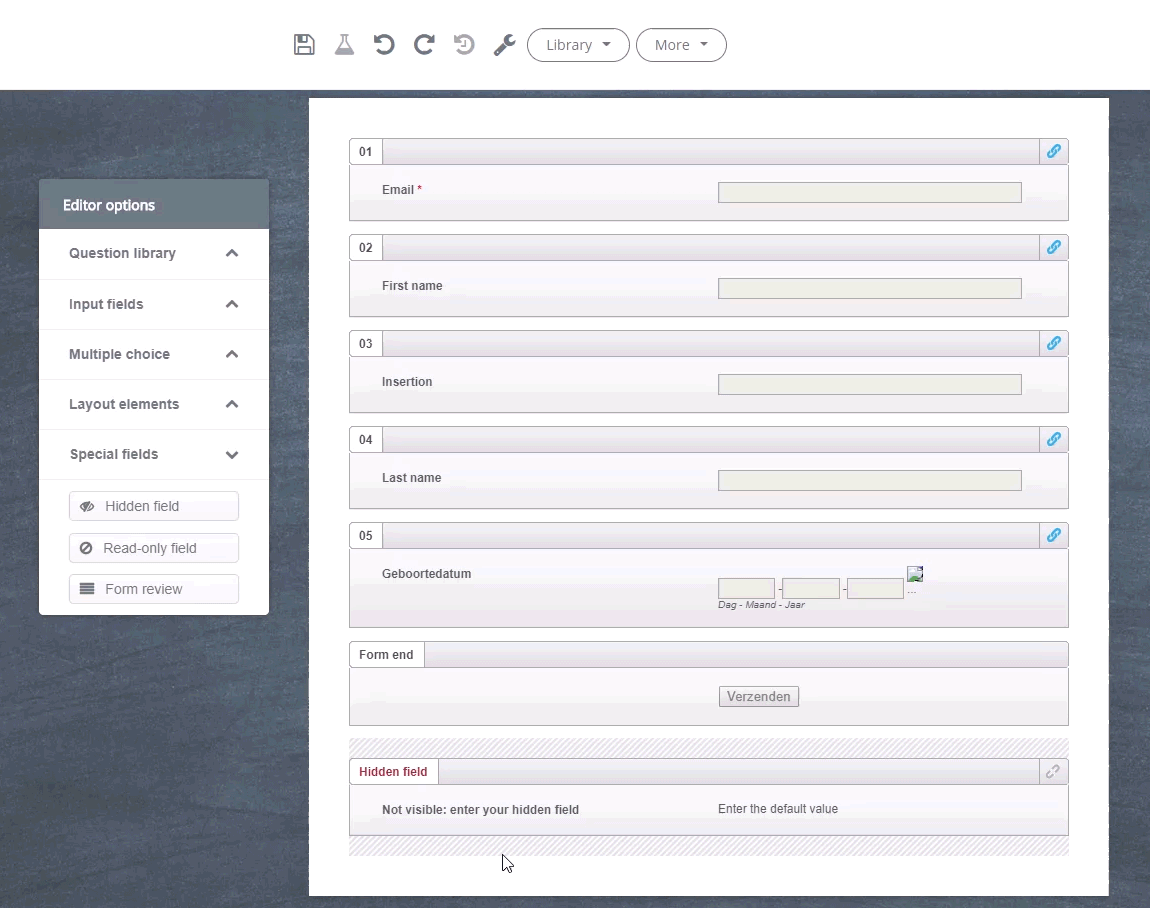The height and width of the screenshot is (908, 1150).
Task: Click link icon on question 03
Action: (x=1053, y=343)
